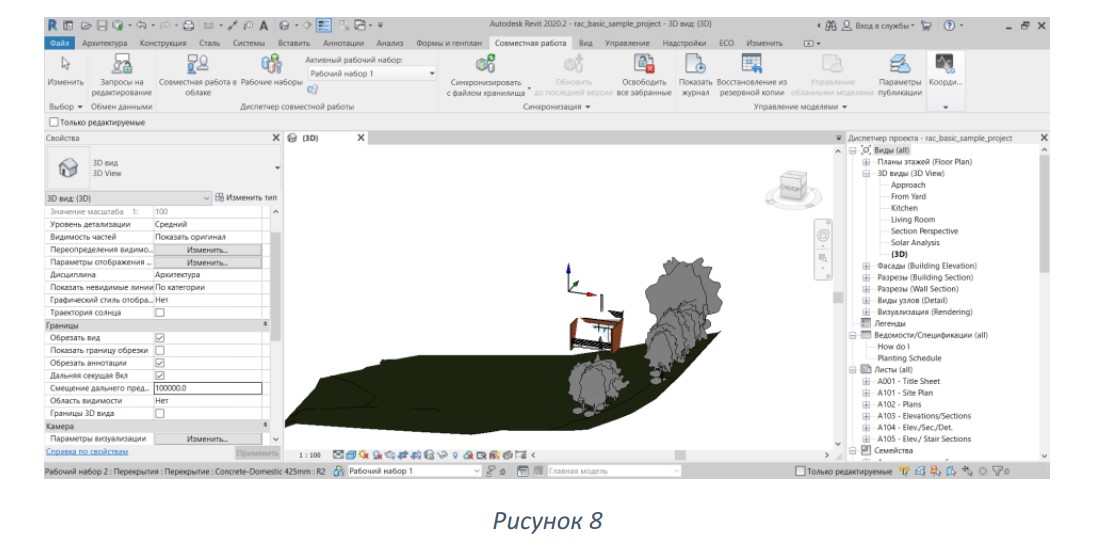Enable the Только редактируемые checkbox below ribbon

click(54, 122)
